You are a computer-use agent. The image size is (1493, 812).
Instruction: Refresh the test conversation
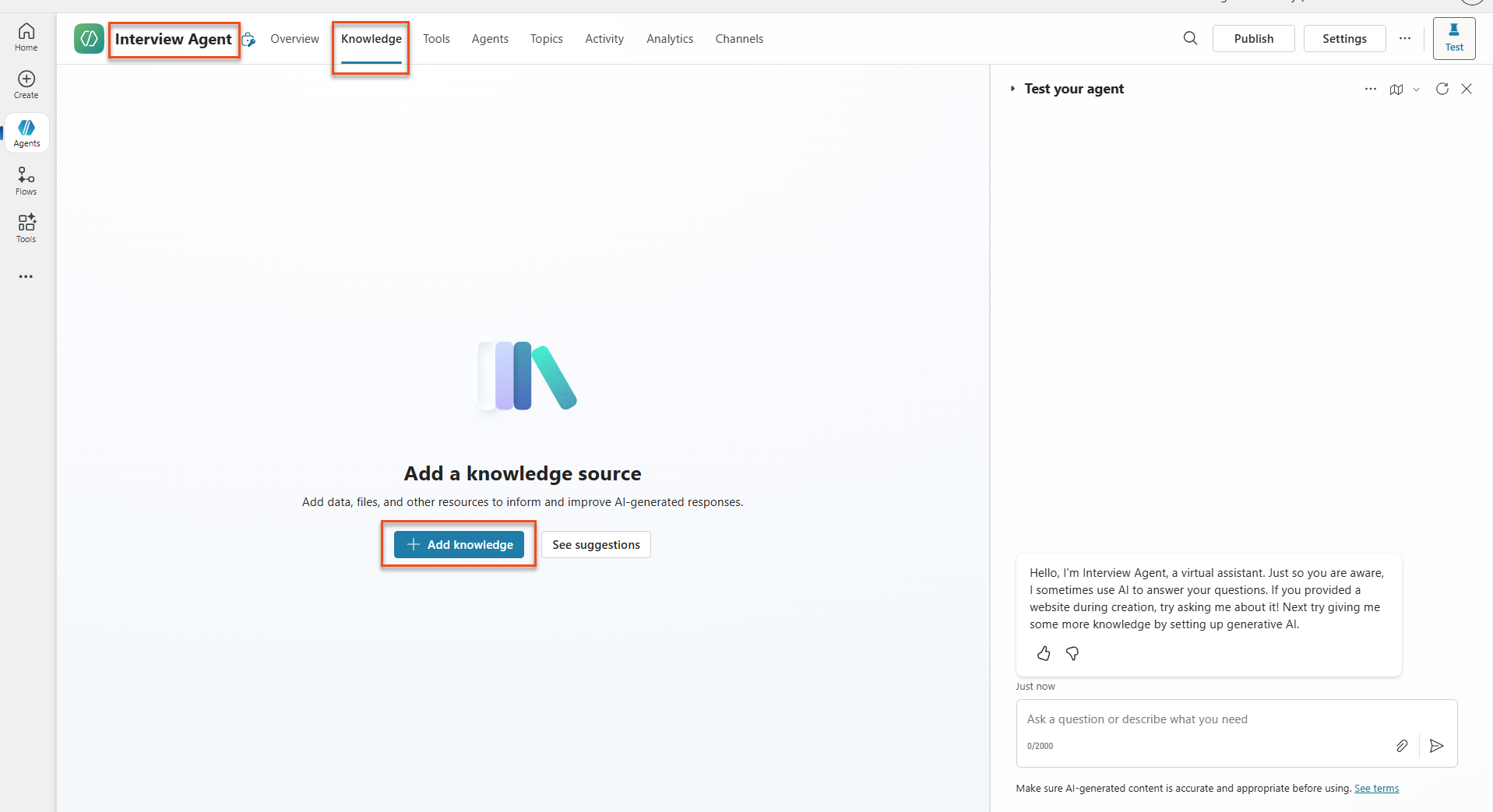click(1442, 89)
